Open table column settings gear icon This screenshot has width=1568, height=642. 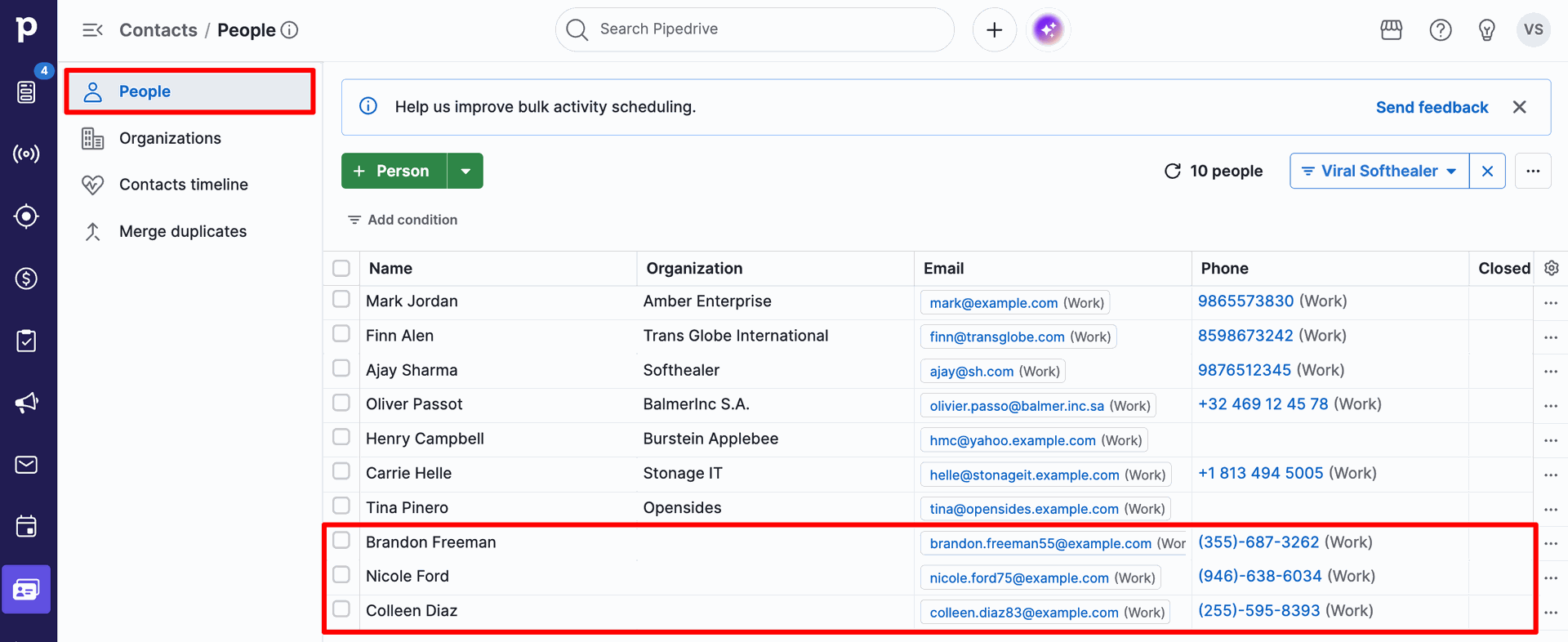point(1552,268)
